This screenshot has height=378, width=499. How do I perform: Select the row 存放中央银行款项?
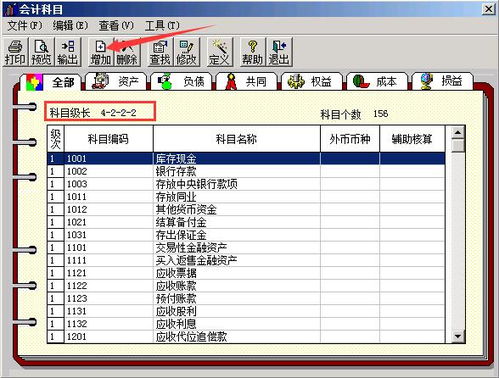[x=246, y=184]
